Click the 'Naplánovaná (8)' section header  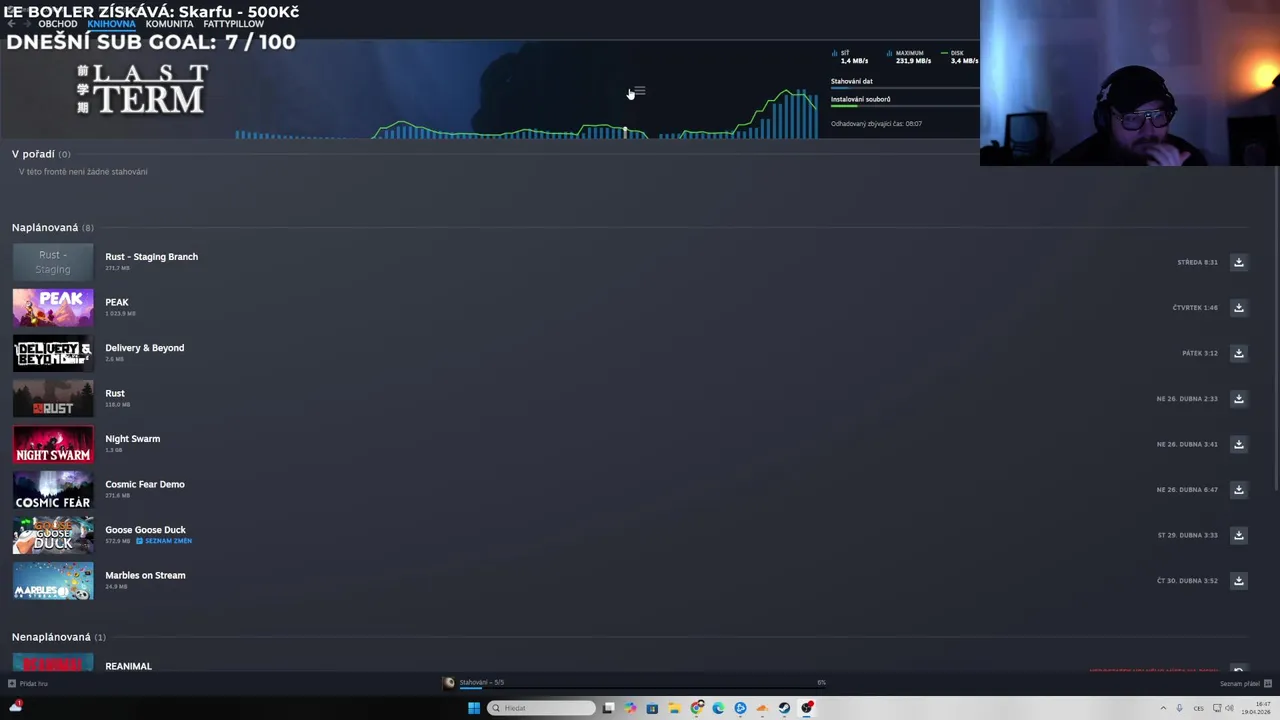(x=53, y=228)
